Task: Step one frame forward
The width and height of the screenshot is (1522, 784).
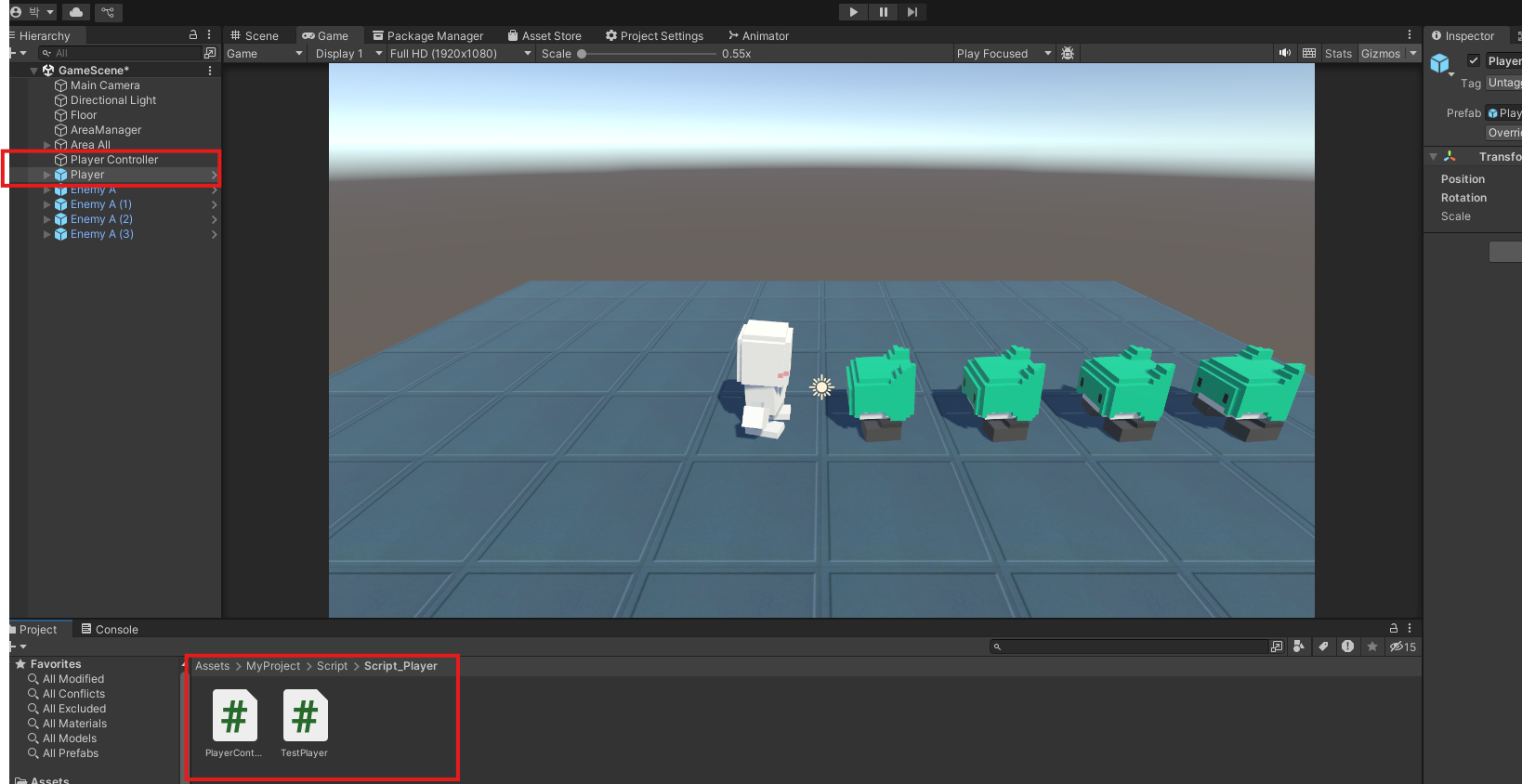Action: pos(912,12)
